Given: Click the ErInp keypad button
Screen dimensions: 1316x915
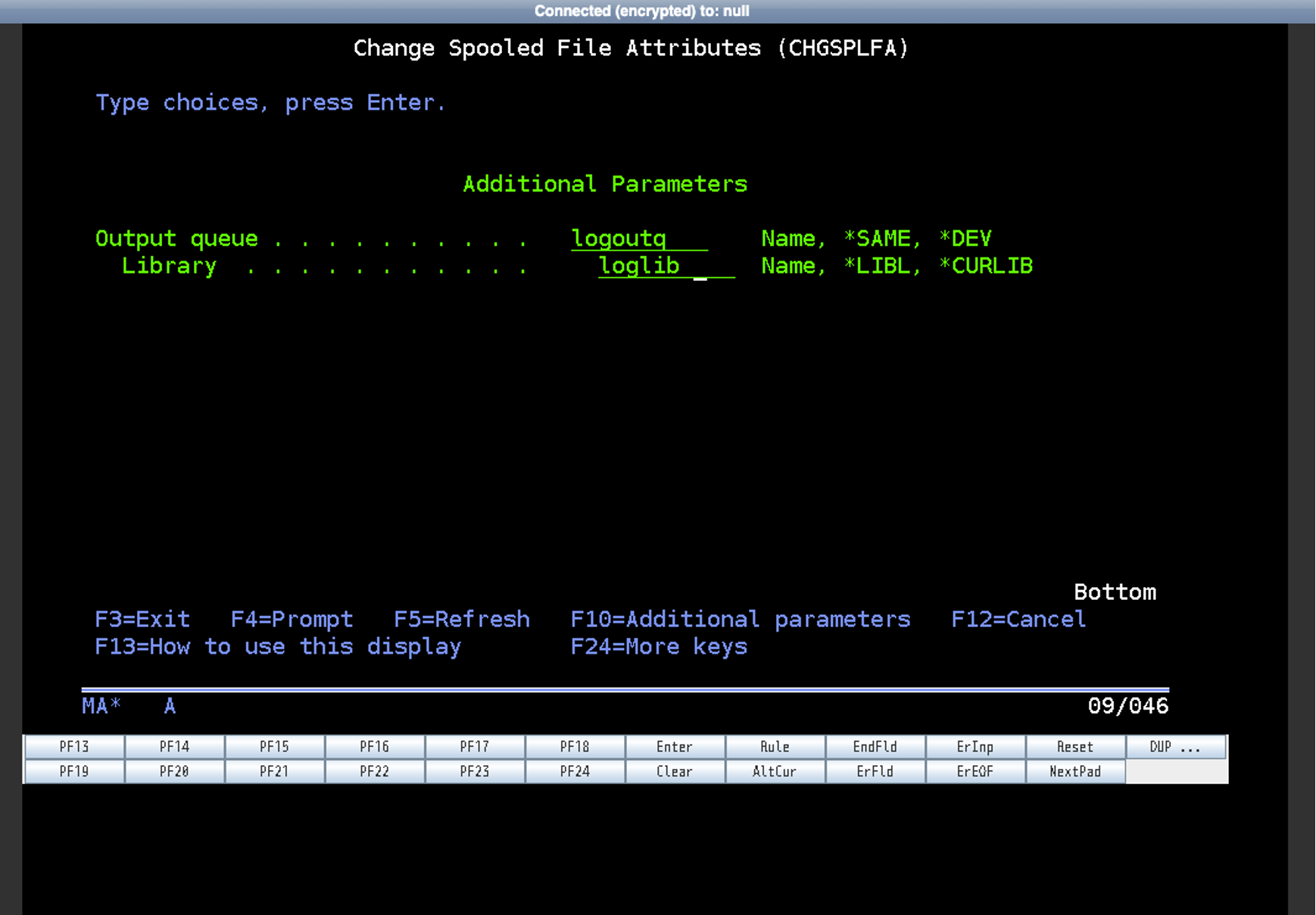Looking at the screenshot, I should tap(975, 747).
